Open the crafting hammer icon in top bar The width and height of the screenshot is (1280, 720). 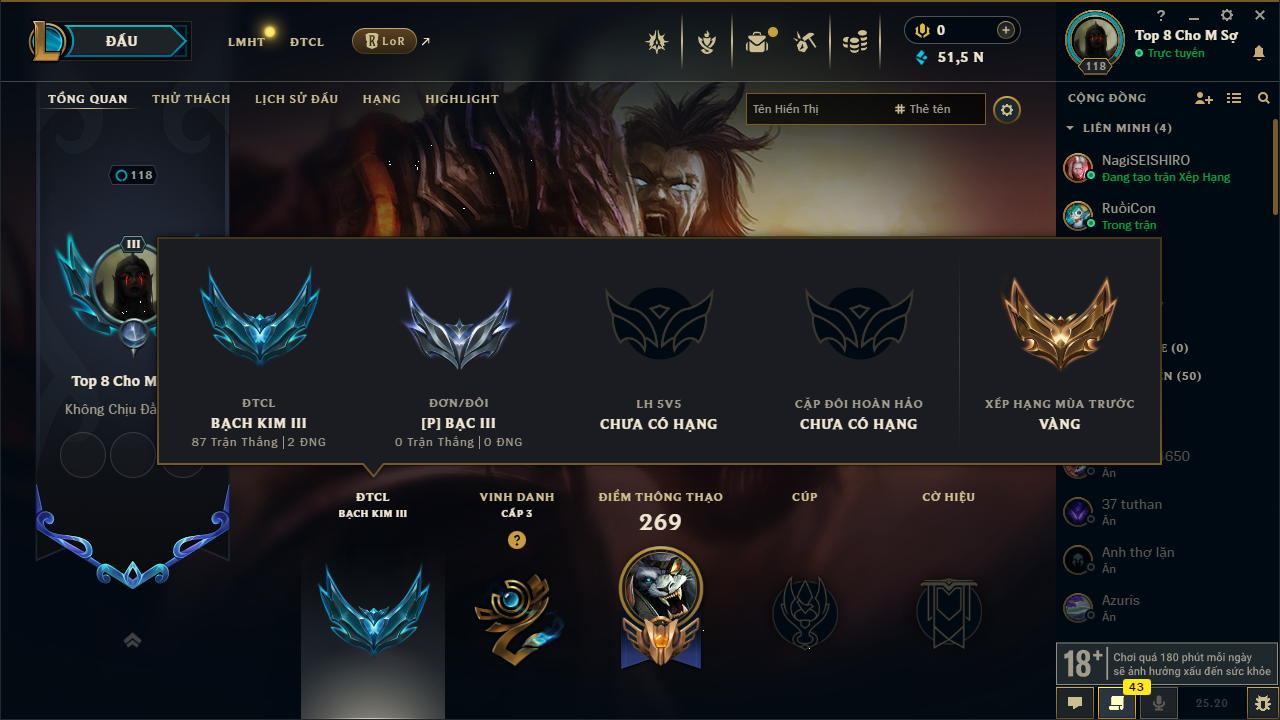pyautogui.click(x=805, y=42)
